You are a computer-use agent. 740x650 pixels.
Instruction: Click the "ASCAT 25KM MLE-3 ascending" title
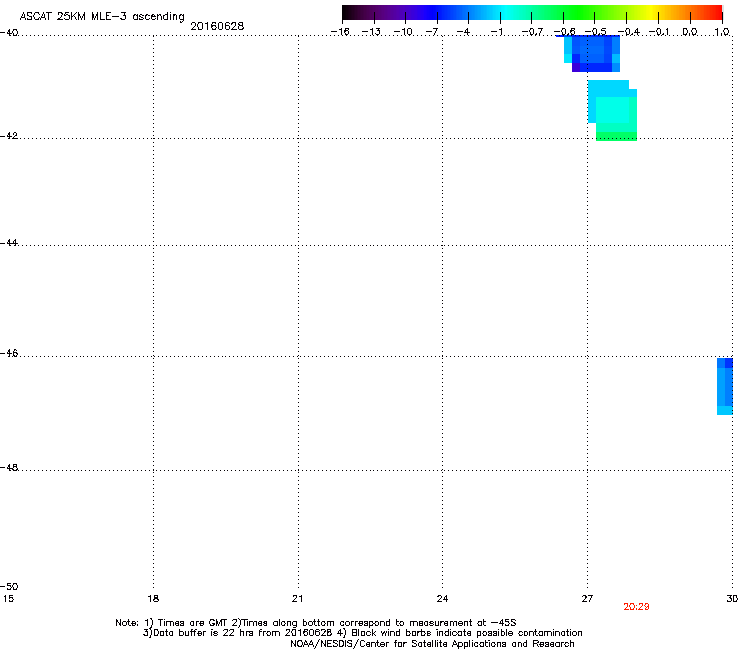click(102, 17)
